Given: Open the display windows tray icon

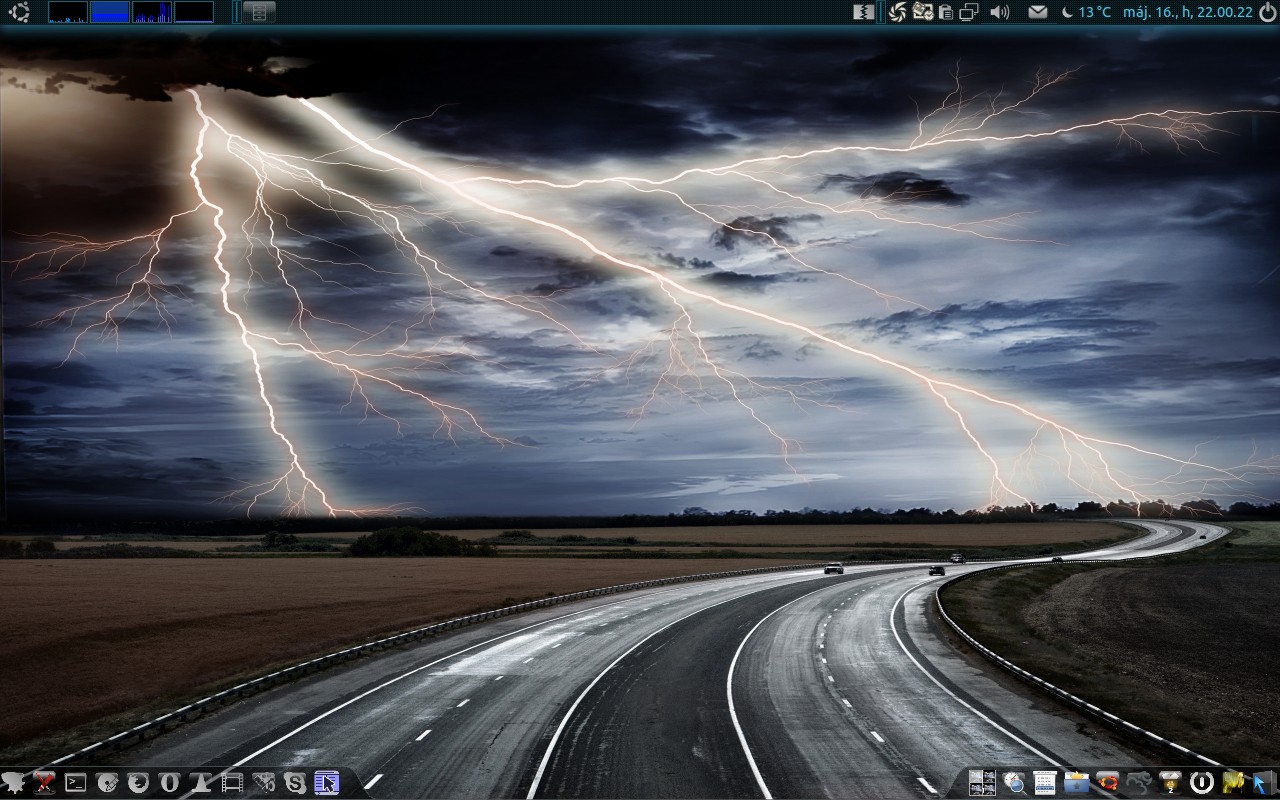Looking at the screenshot, I should (x=969, y=12).
